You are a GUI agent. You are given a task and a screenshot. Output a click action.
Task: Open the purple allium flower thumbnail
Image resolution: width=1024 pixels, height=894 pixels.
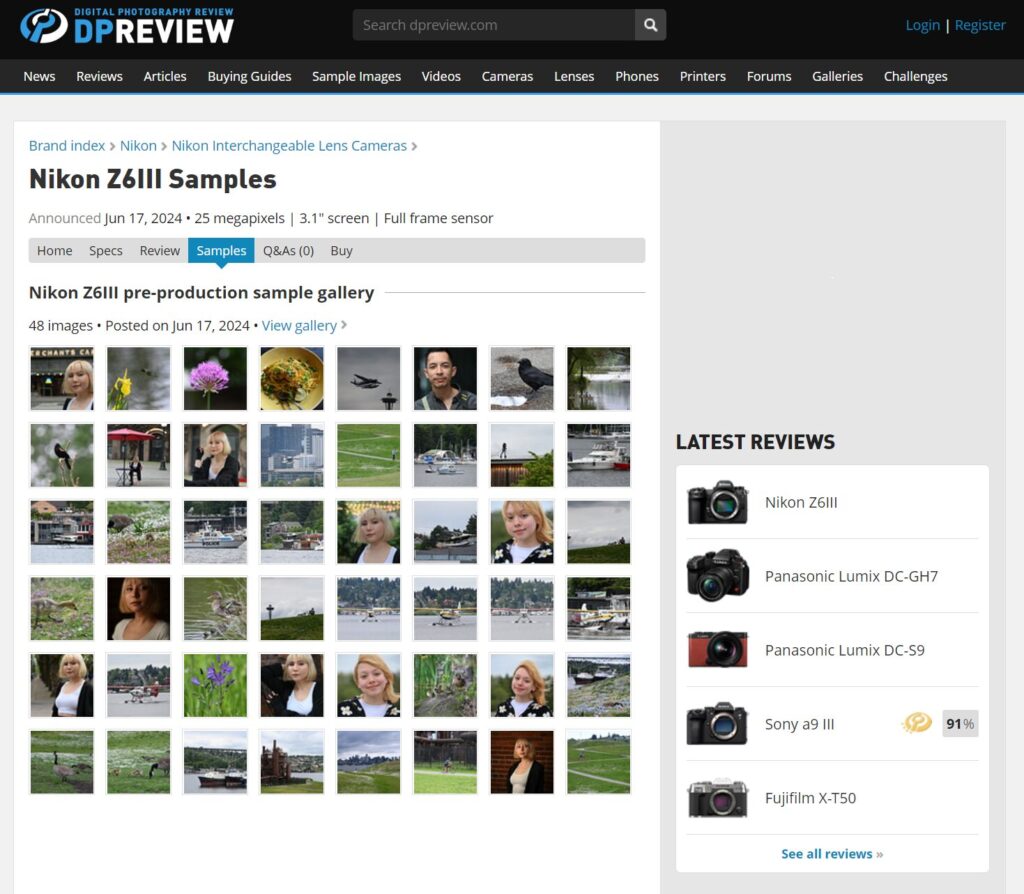pyautogui.click(x=215, y=379)
